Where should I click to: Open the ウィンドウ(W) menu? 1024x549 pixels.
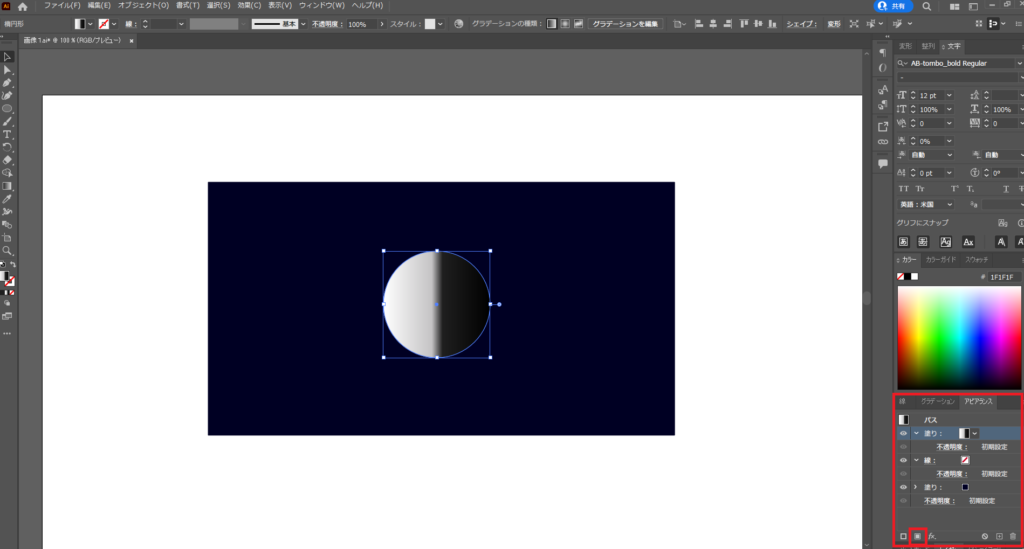coord(321,5)
